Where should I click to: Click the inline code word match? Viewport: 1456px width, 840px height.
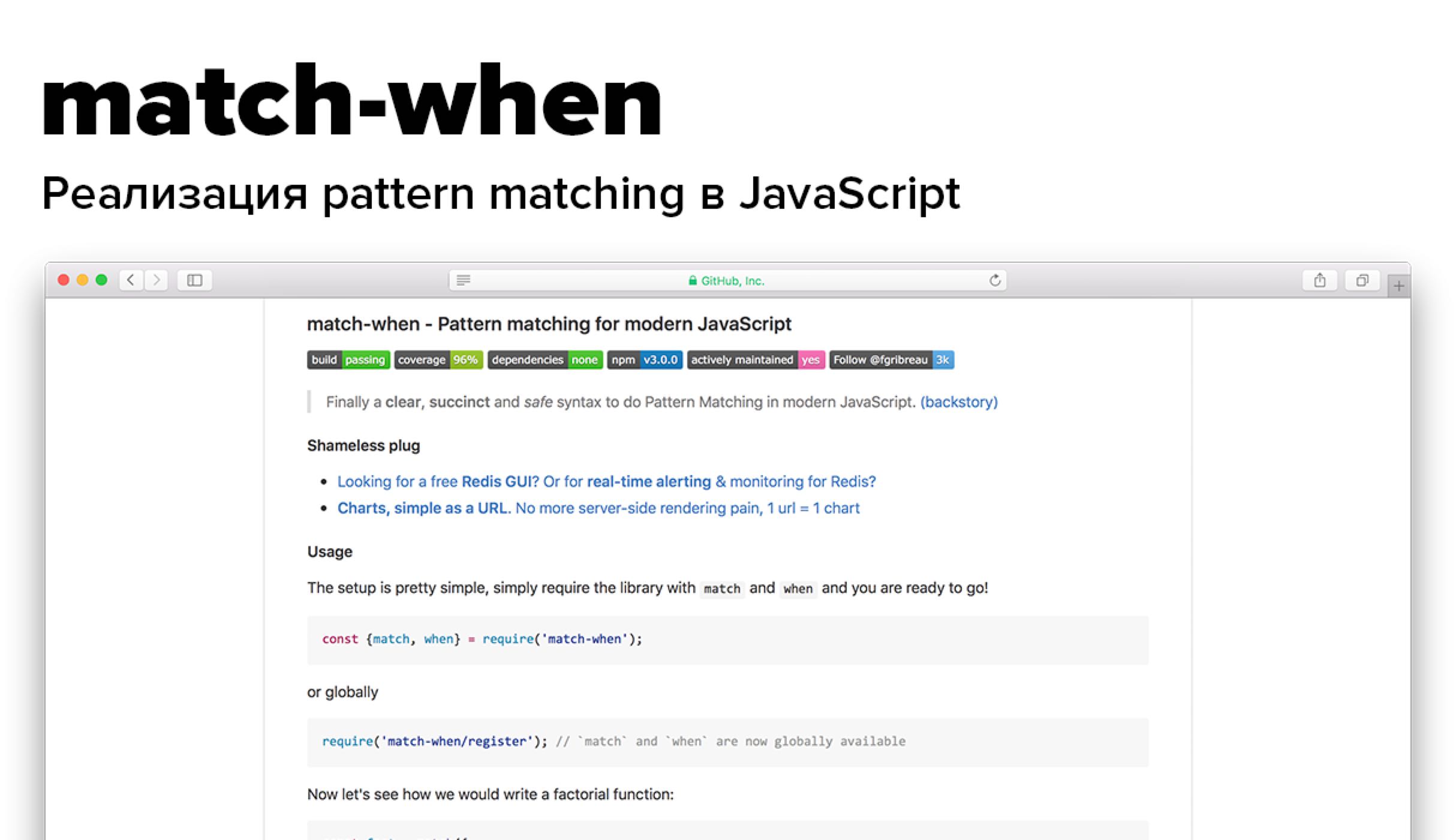click(722, 589)
